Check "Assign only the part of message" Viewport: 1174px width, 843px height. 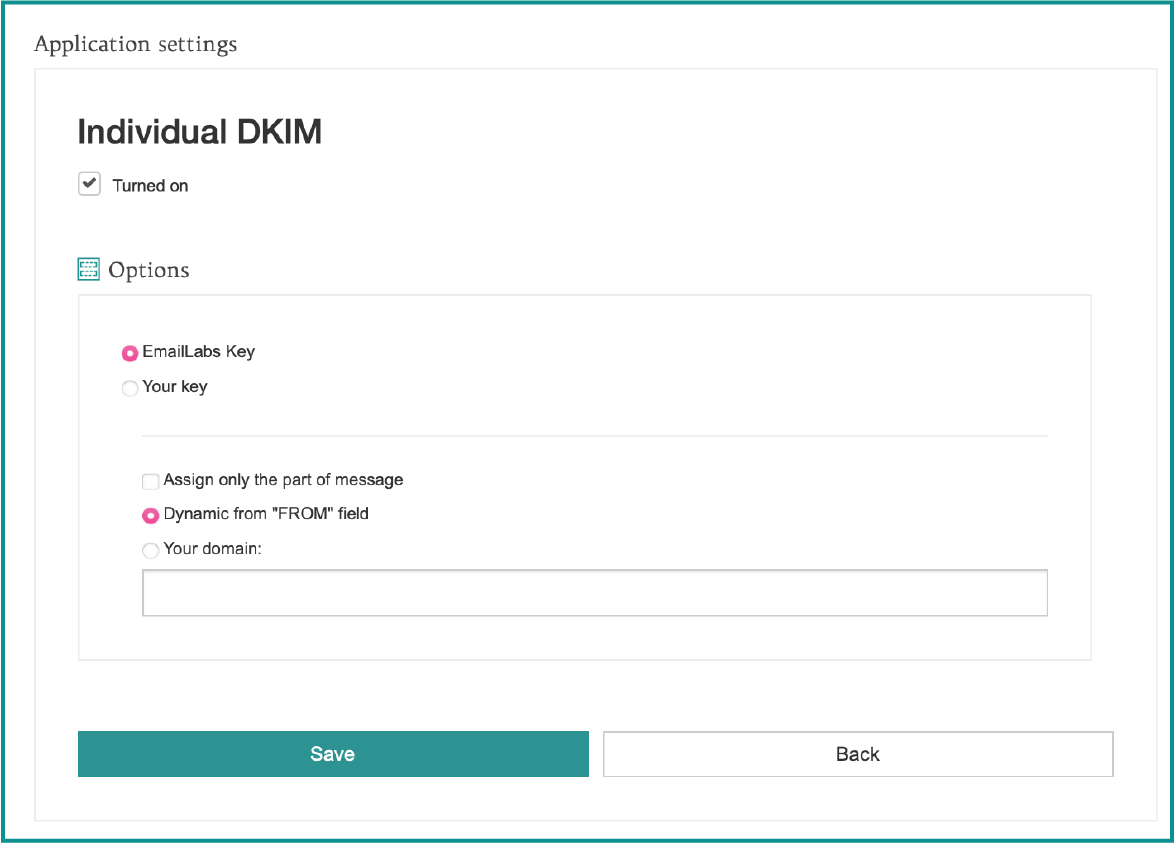(150, 481)
